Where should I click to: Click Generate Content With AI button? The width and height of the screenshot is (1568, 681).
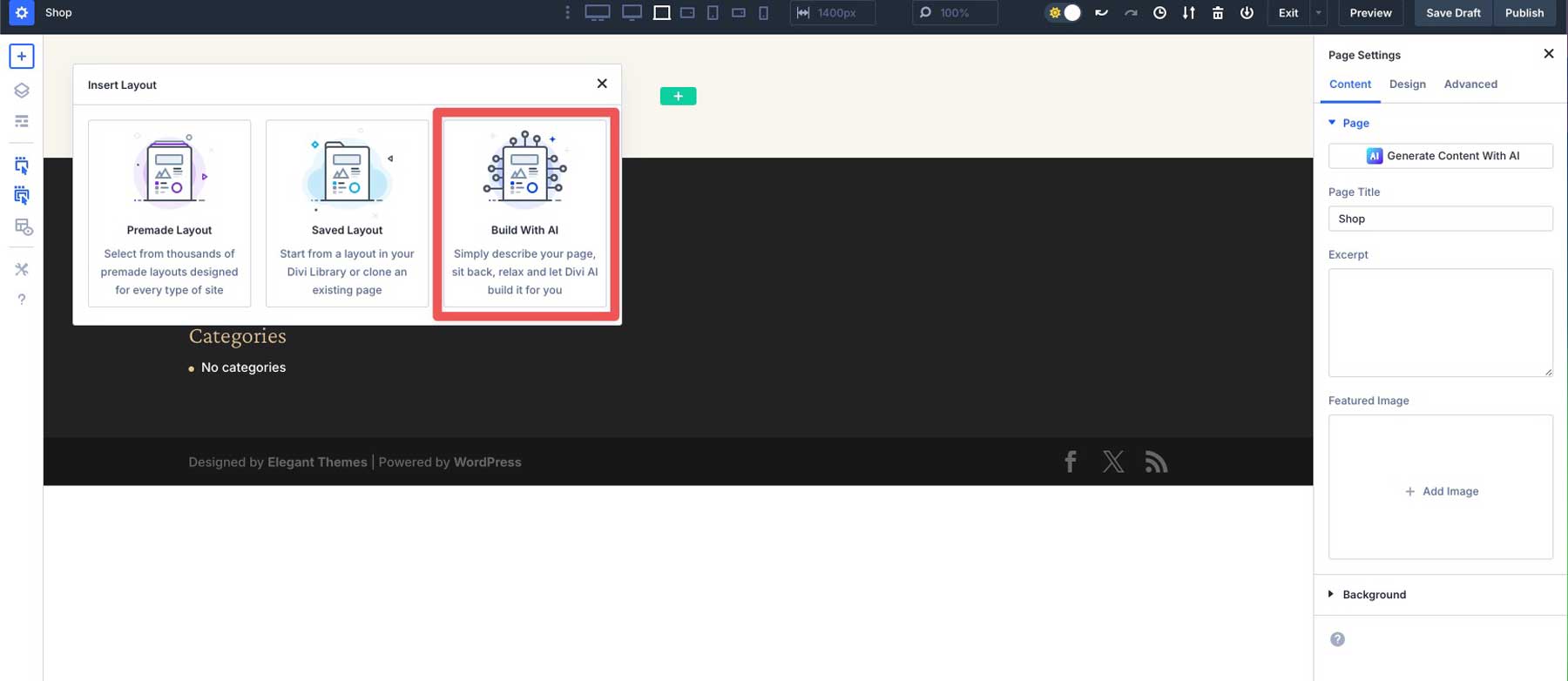tap(1440, 156)
